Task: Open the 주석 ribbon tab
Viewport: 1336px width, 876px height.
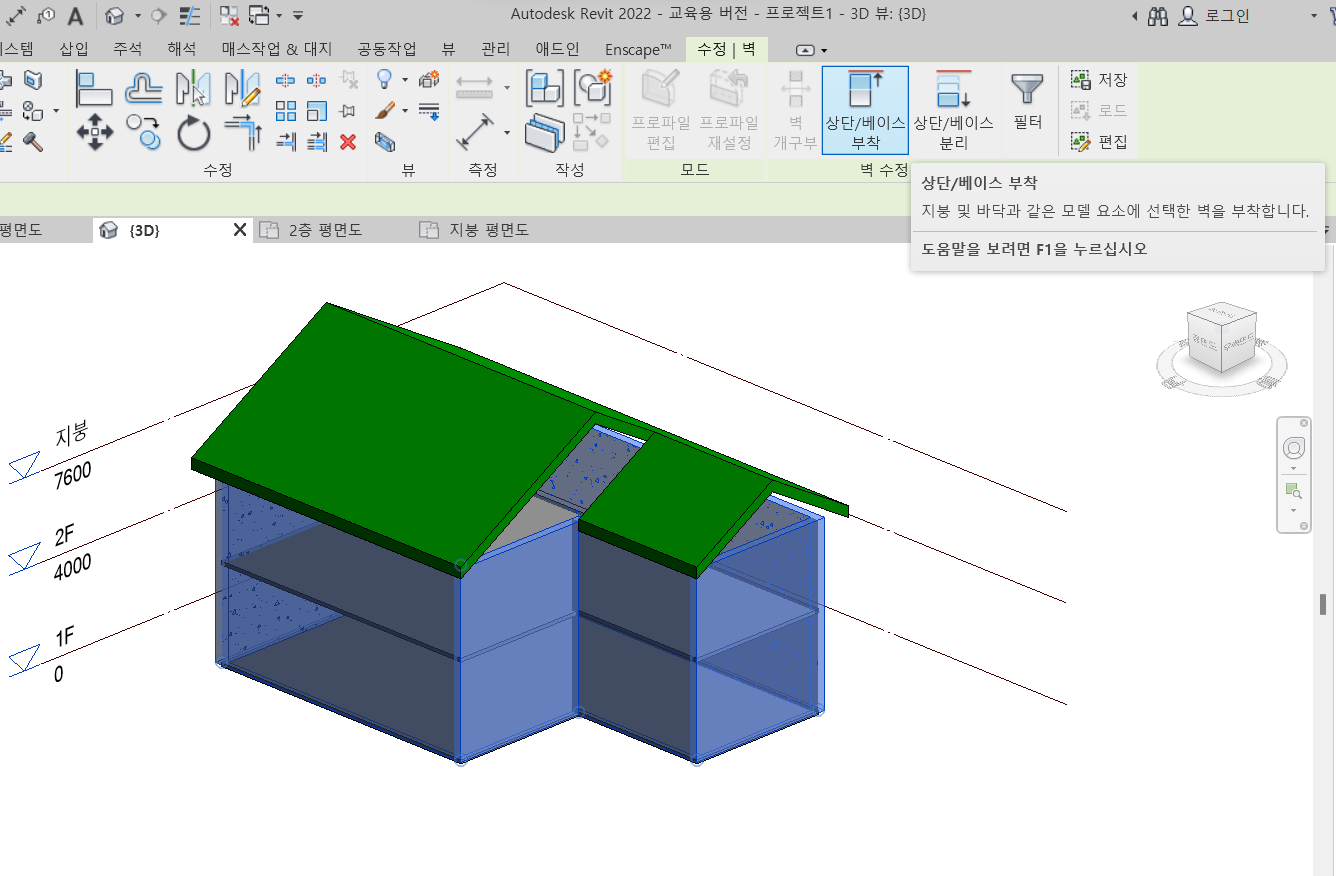Action: 127,49
